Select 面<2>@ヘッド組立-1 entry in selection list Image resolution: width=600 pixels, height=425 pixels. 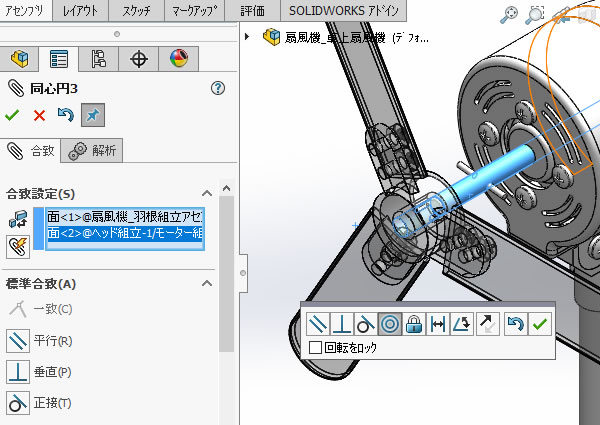point(125,233)
